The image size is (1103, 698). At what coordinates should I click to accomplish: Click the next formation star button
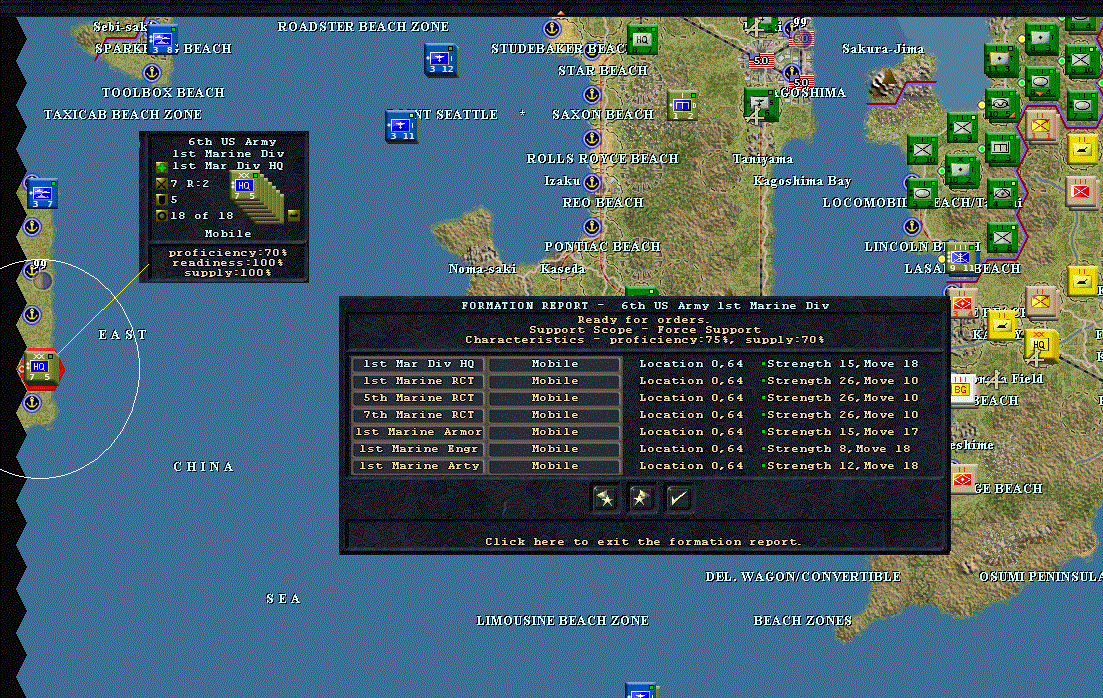coord(641,499)
